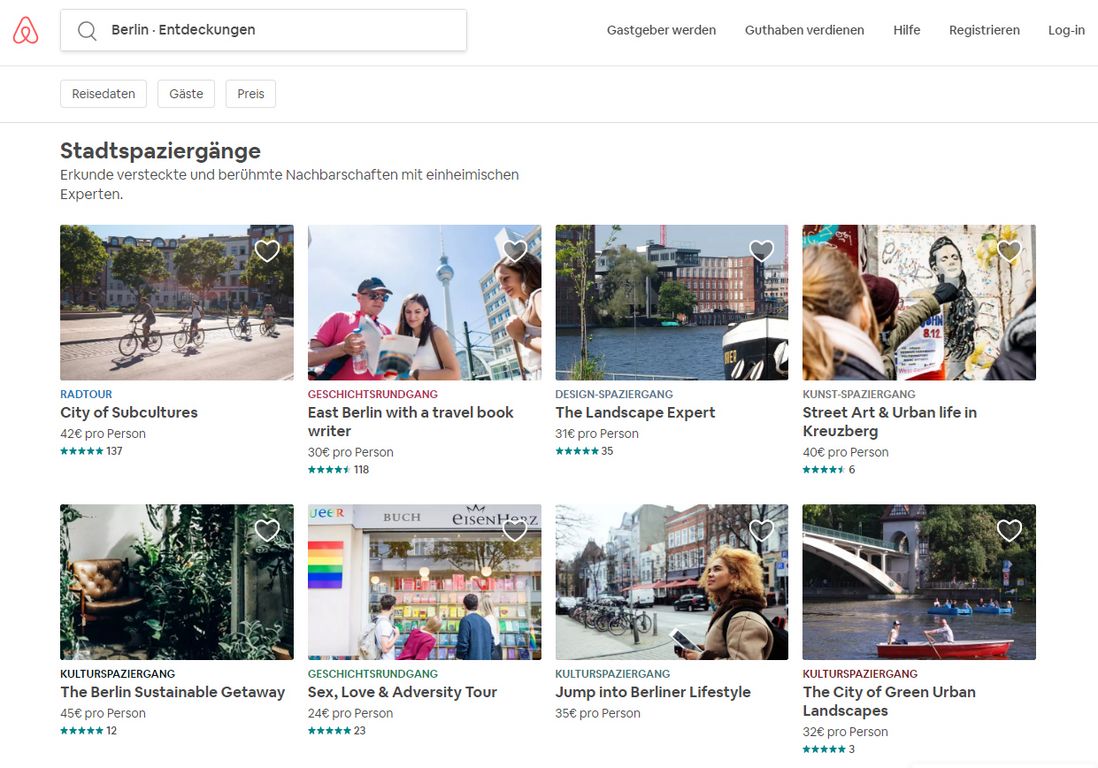Toggle heart on The Landscape Expert

(x=762, y=251)
